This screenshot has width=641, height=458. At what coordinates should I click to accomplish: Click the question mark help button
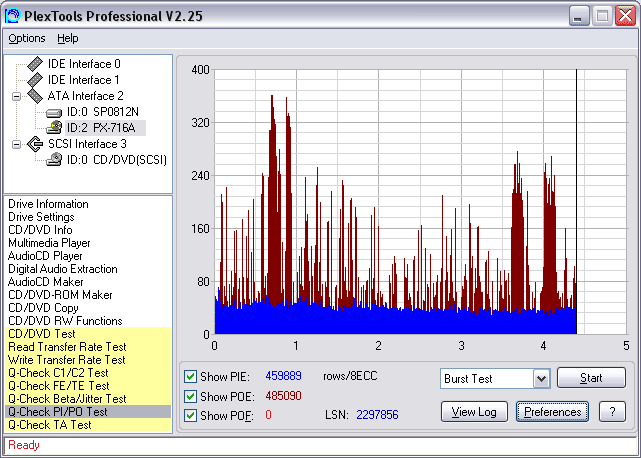(612, 412)
